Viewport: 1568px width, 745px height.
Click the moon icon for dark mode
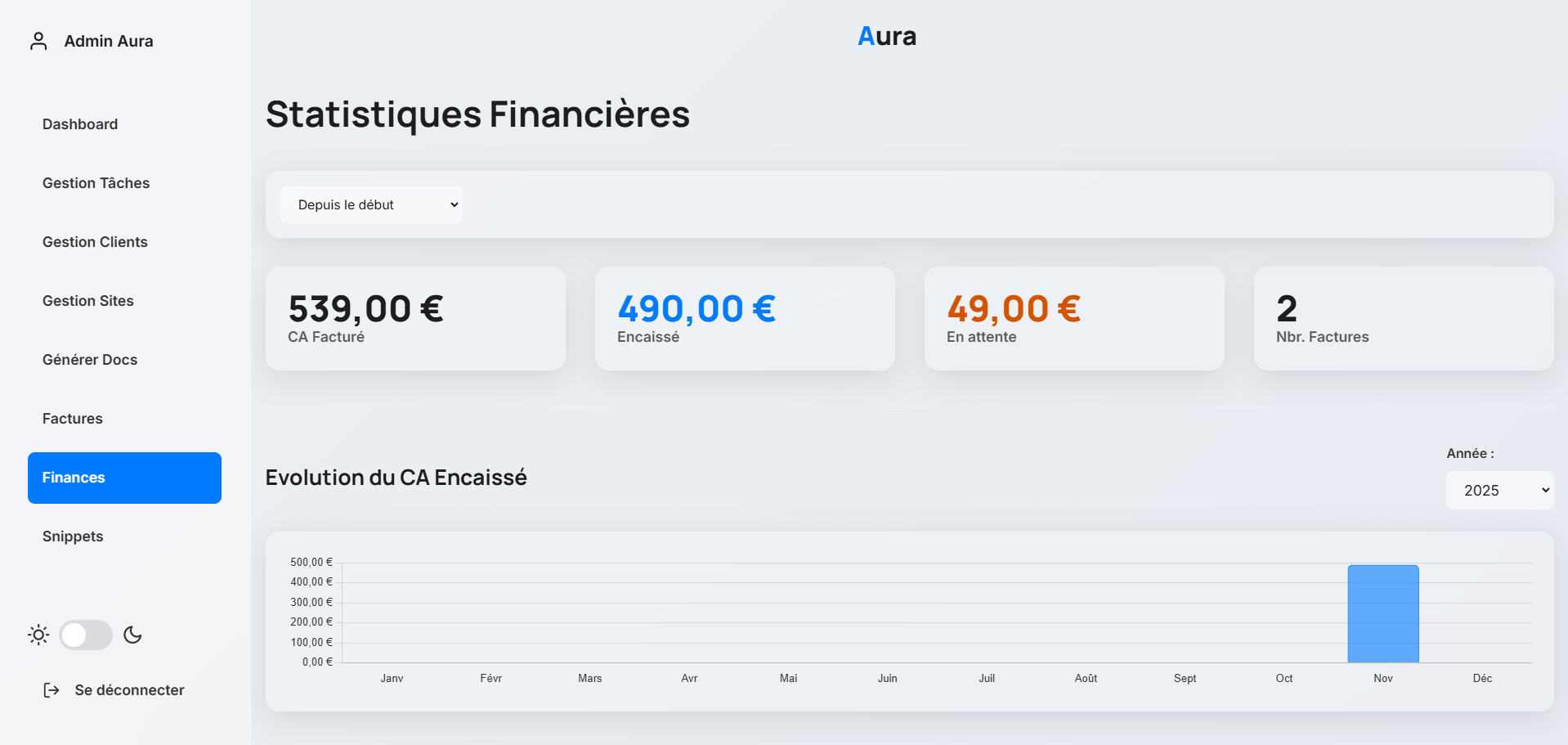[x=132, y=635]
